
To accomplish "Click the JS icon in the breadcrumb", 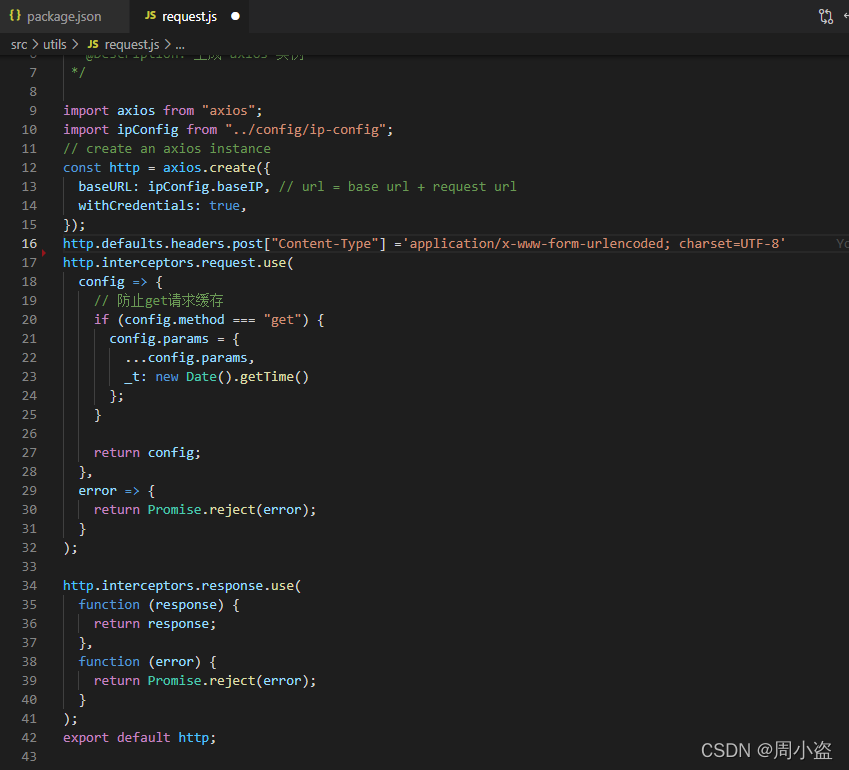I will point(93,44).
